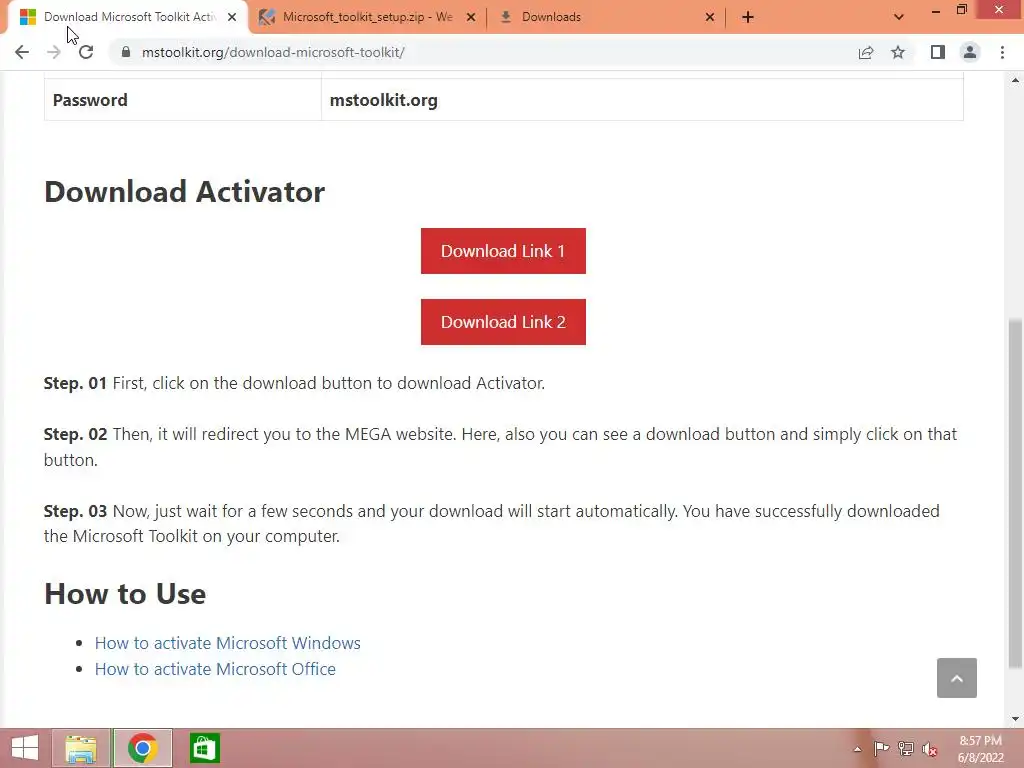Click the scrollbar down arrow
This screenshot has height=768, width=1024.
pos(1015,719)
